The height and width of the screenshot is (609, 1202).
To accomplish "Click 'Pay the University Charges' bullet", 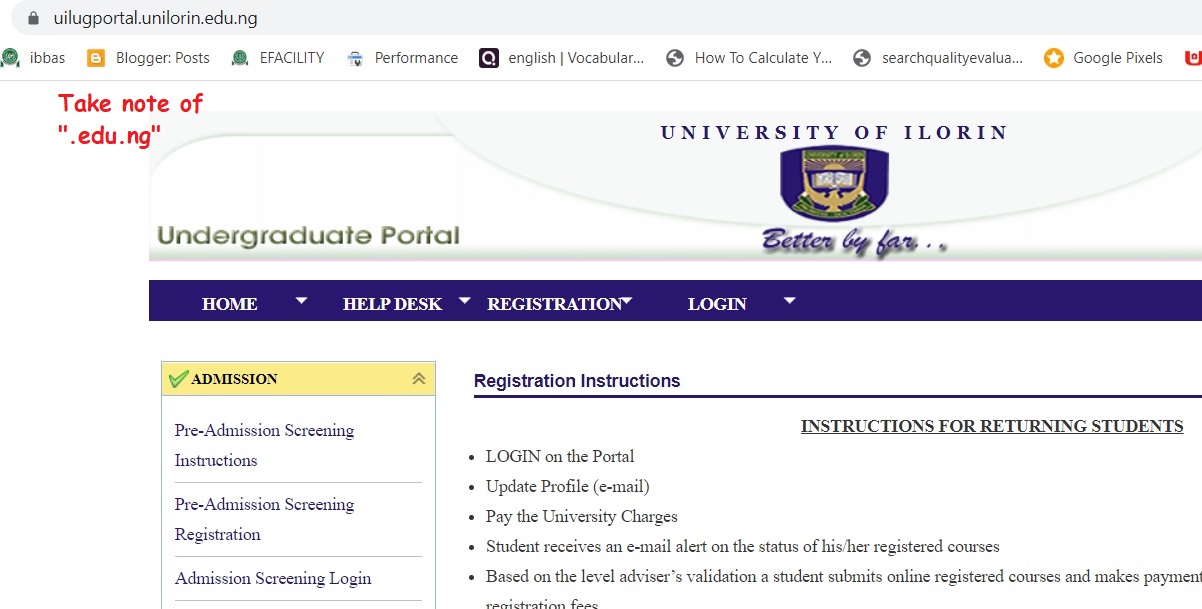I will (582, 516).
